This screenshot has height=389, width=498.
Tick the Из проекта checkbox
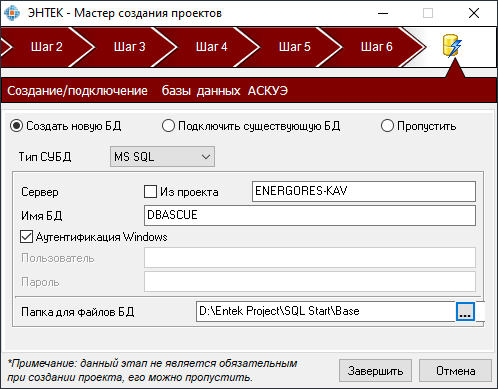coord(150,192)
